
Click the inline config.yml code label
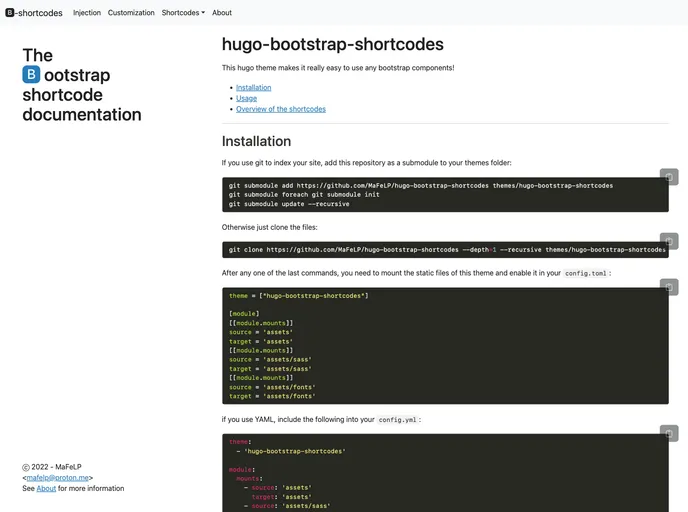(398, 420)
